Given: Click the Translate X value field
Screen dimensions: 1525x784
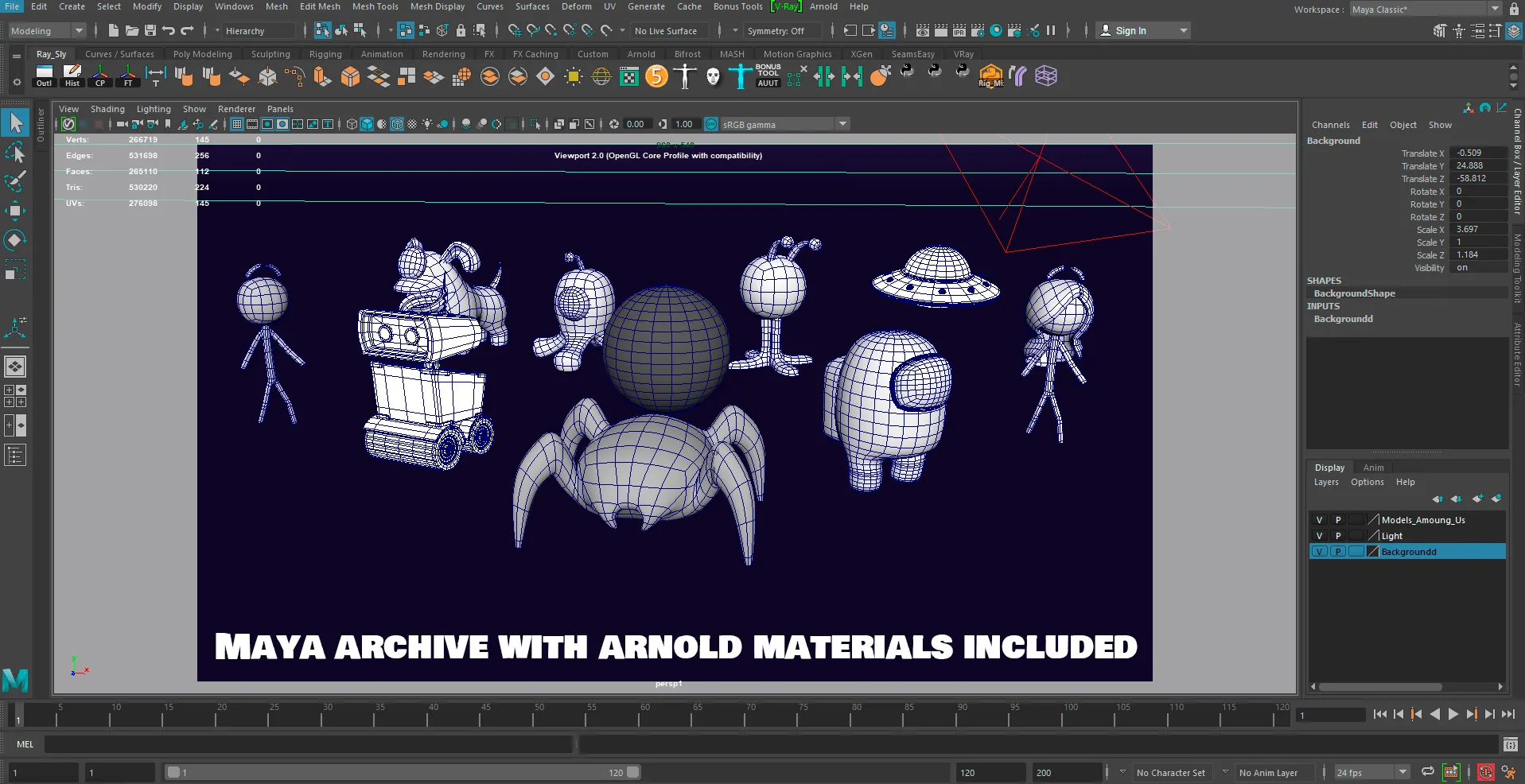Looking at the screenshot, I should point(1480,153).
